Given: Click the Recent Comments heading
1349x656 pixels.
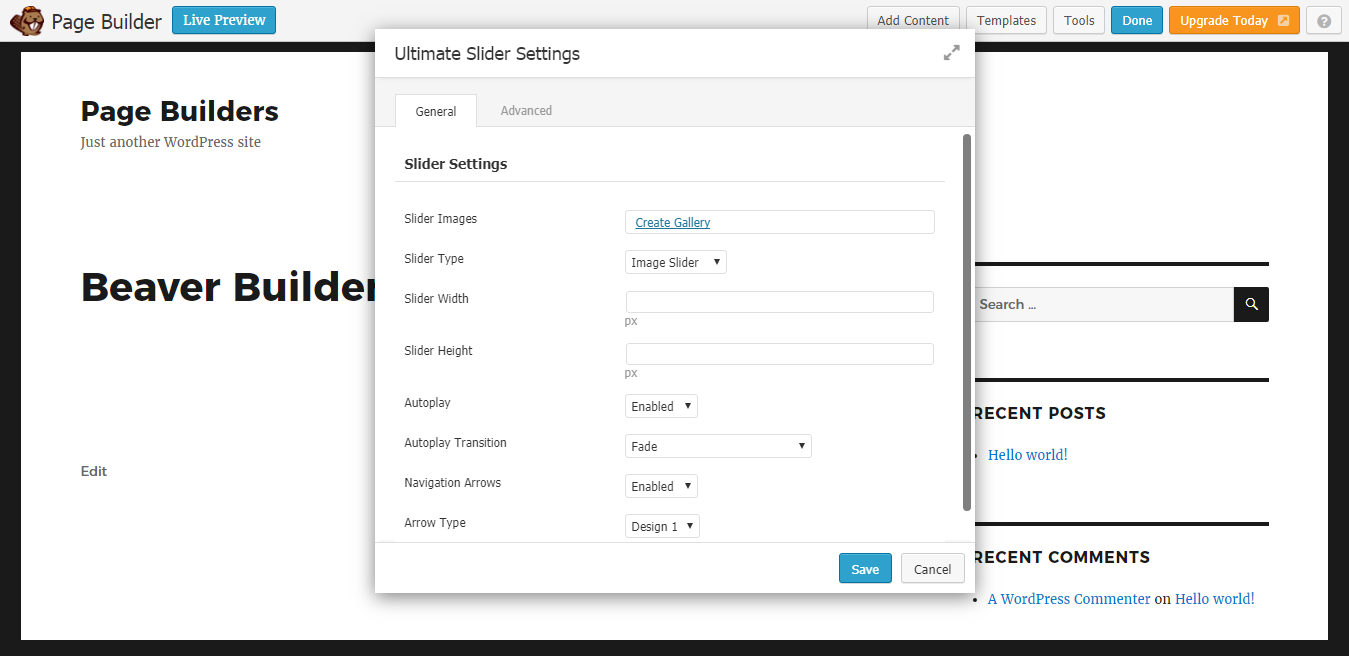Looking at the screenshot, I should [x=1062, y=557].
